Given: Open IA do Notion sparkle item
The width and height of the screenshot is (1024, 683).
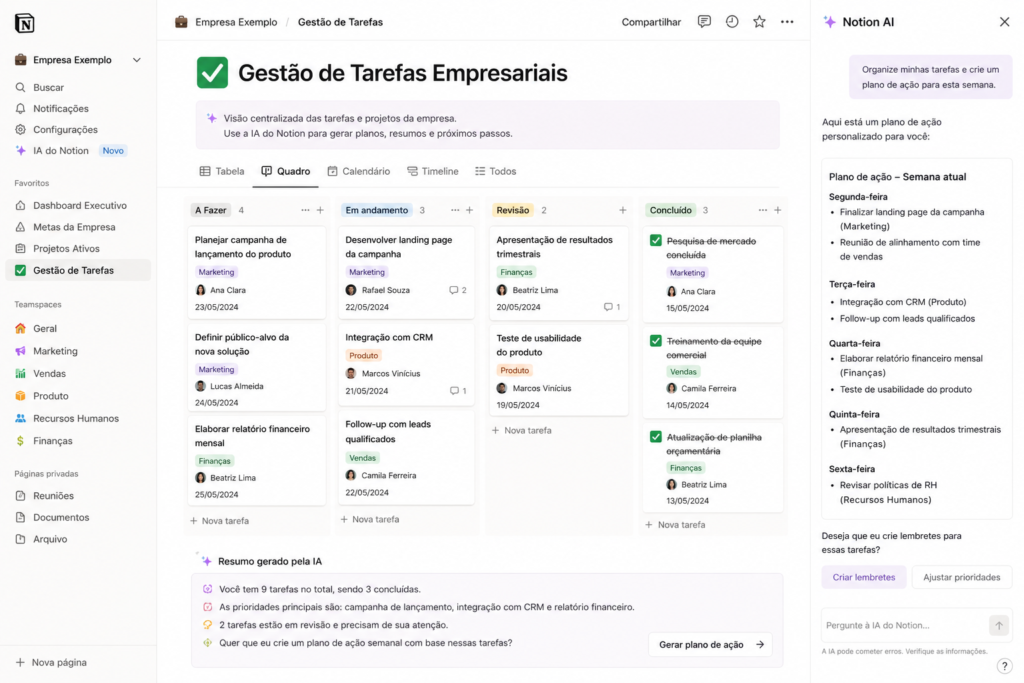Looking at the screenshot, I should pos(52,150).
